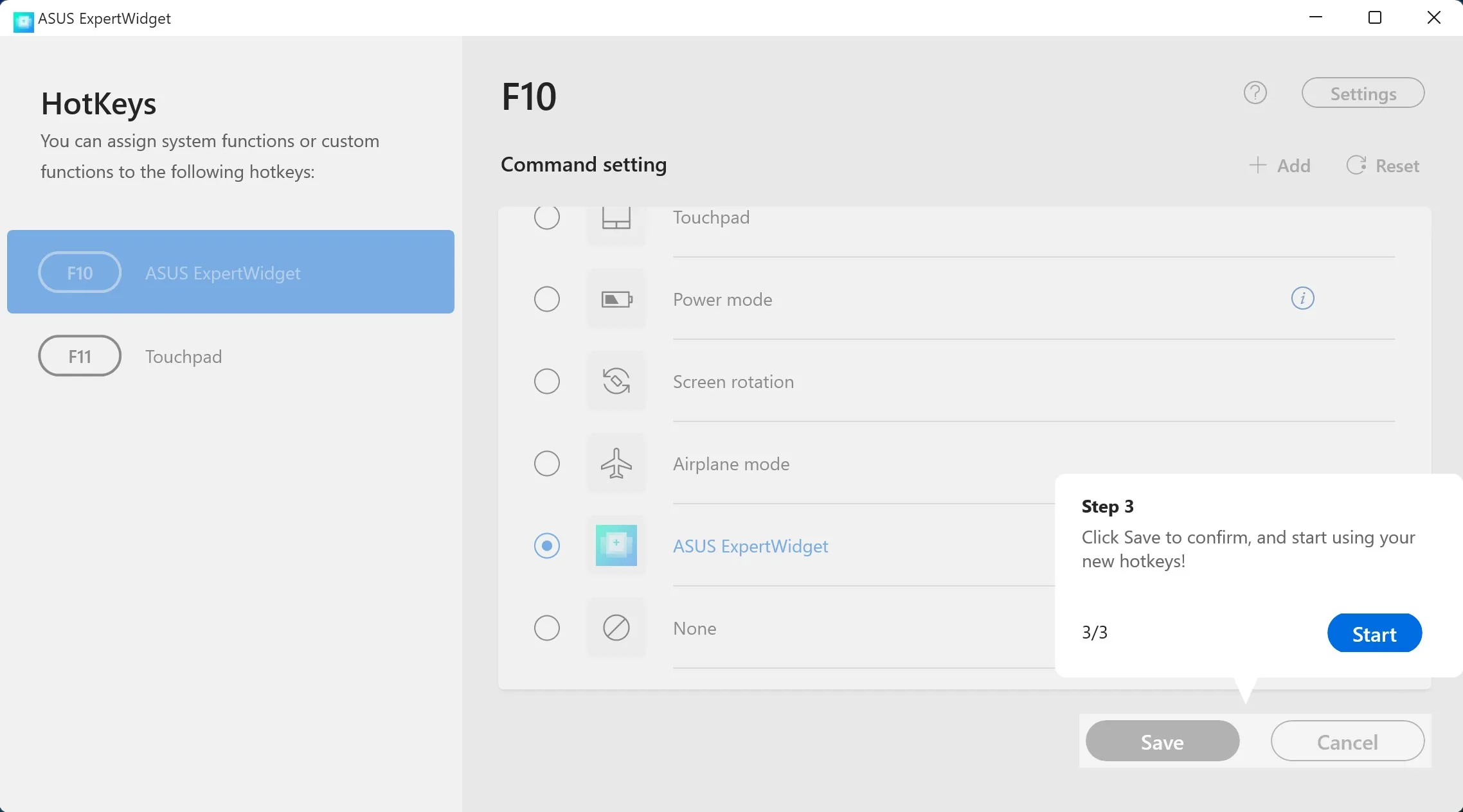
Task: Maximize the ASUS ExpertWidget window
Action: pyautogui.click(x=1375, y=17)
